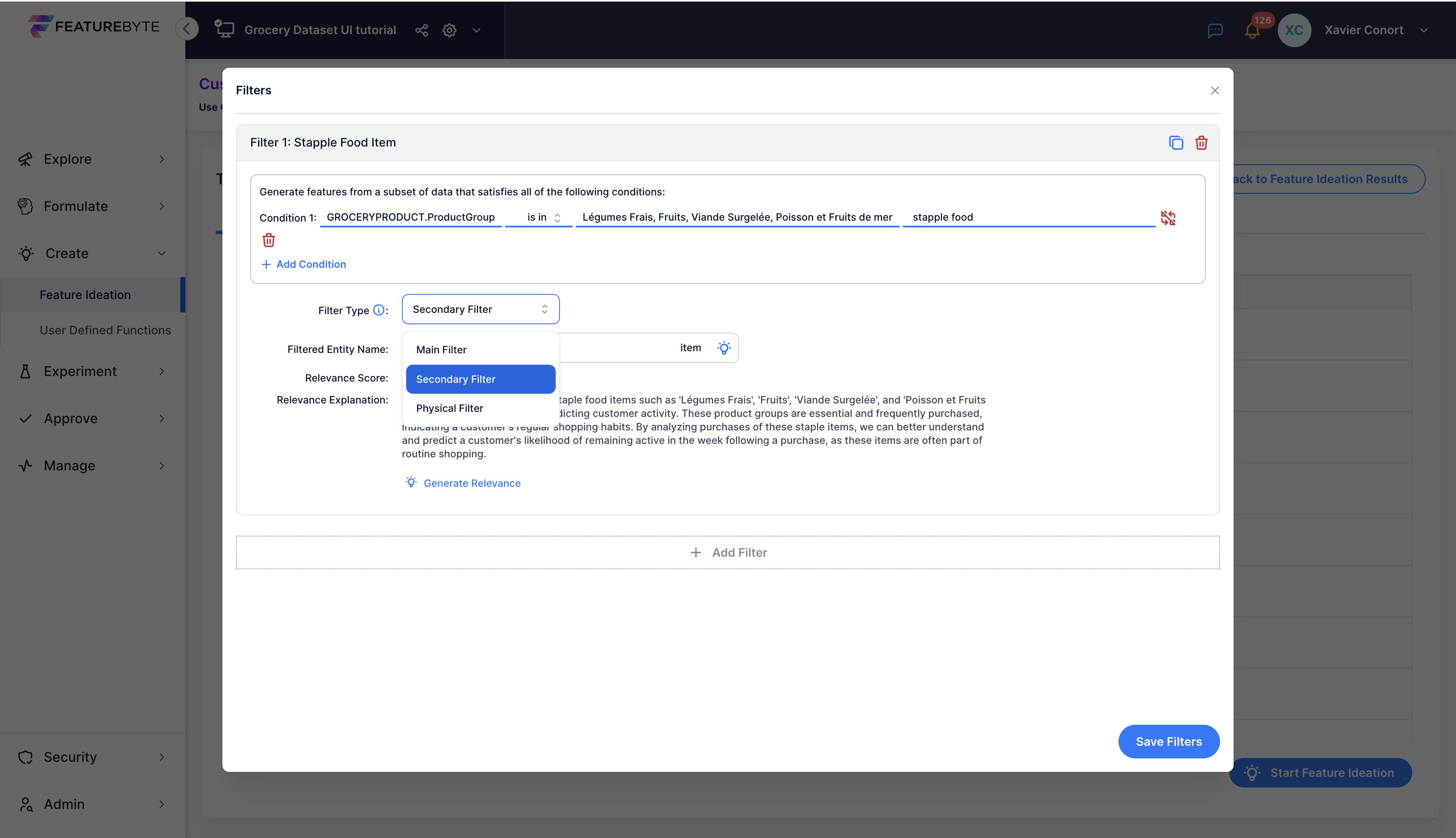Viewport: 1456px width, 838px height.
Task: Edit the stapple food label field
Action: (x=1029, y=218)
